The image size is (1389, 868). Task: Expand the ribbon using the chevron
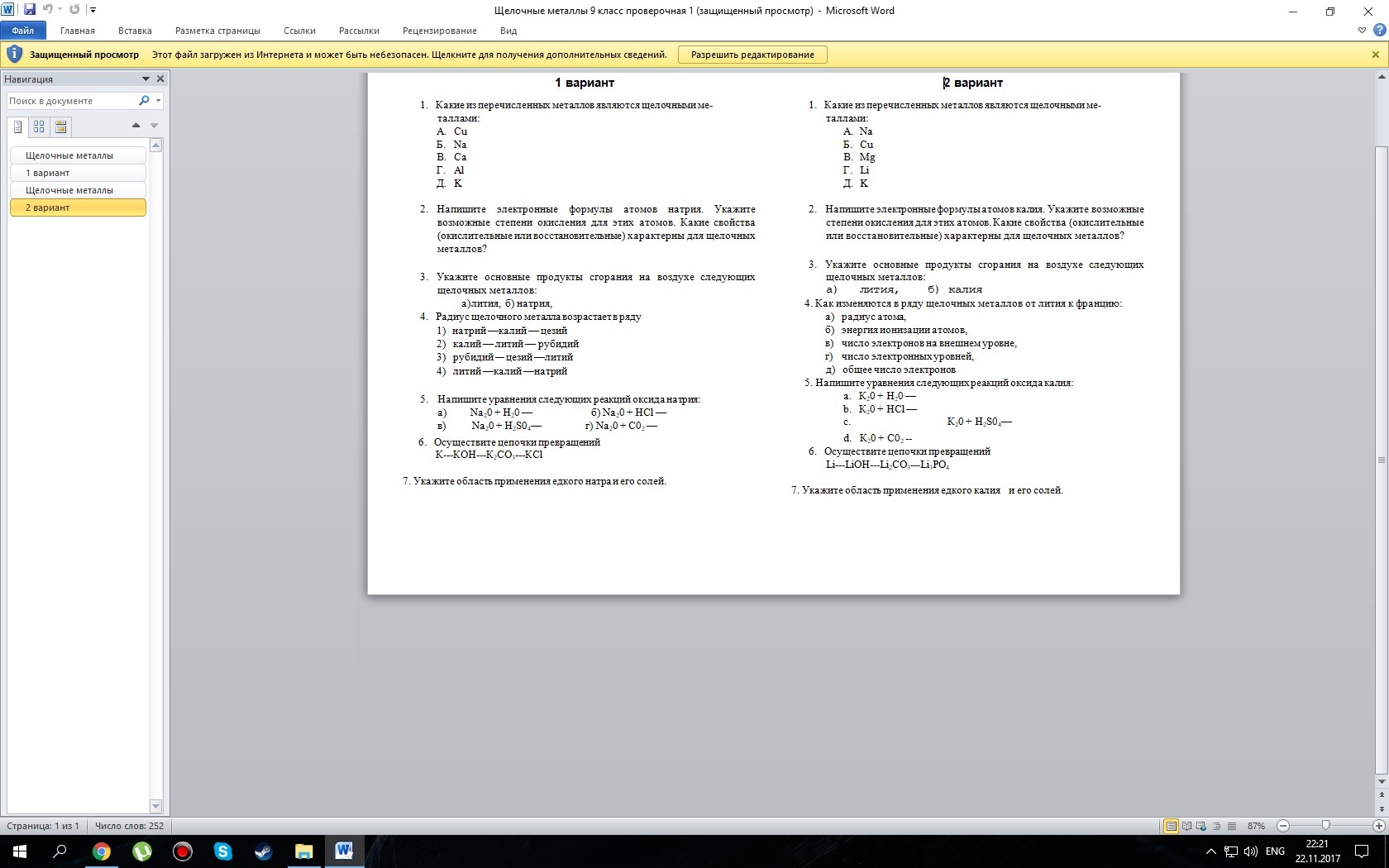point(1362,31)
